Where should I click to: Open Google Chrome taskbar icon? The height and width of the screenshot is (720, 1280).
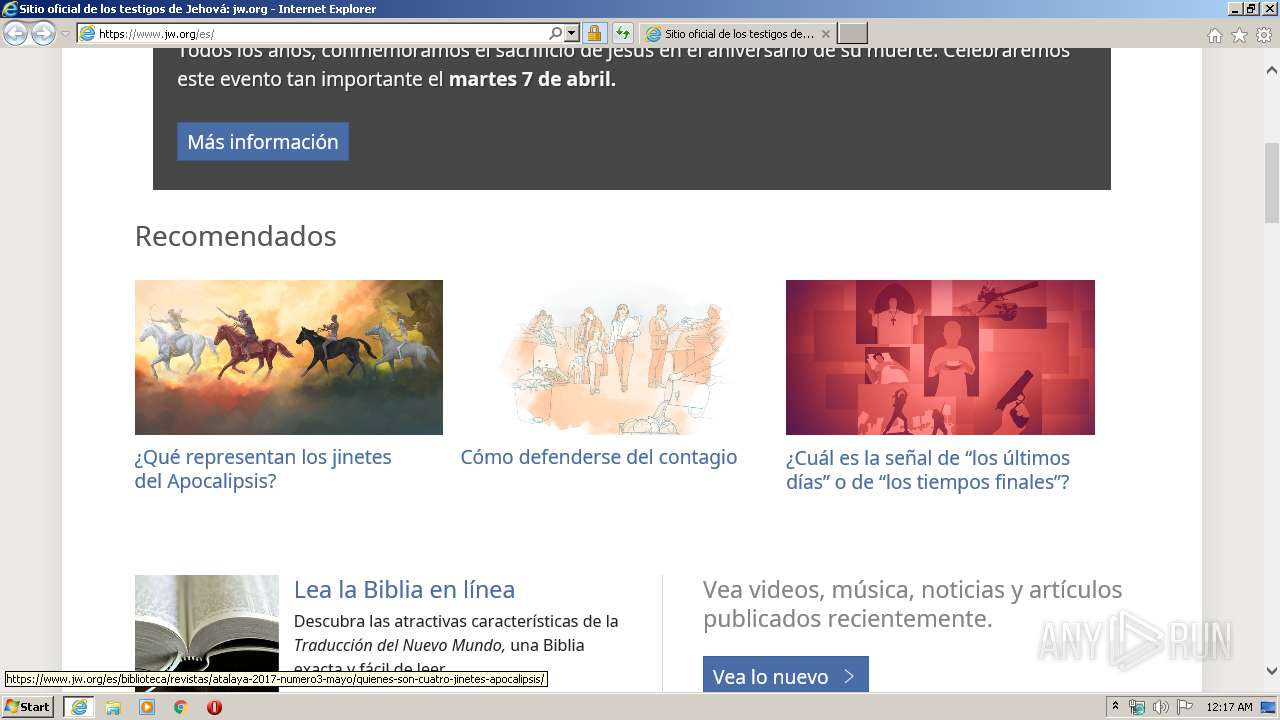pos(181,707)
